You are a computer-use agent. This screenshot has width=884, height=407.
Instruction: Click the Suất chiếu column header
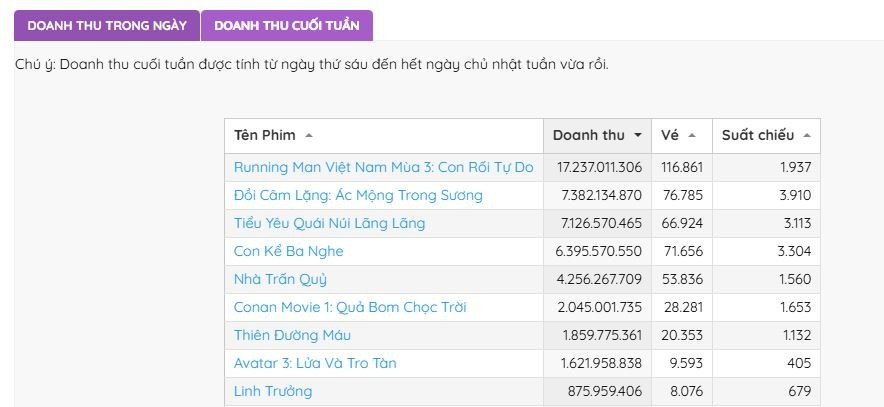757,136
